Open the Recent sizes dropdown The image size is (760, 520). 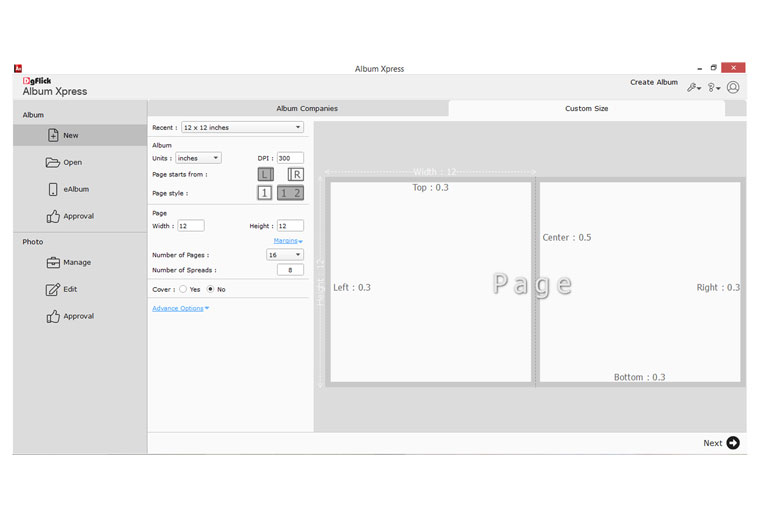click(242, 127)
